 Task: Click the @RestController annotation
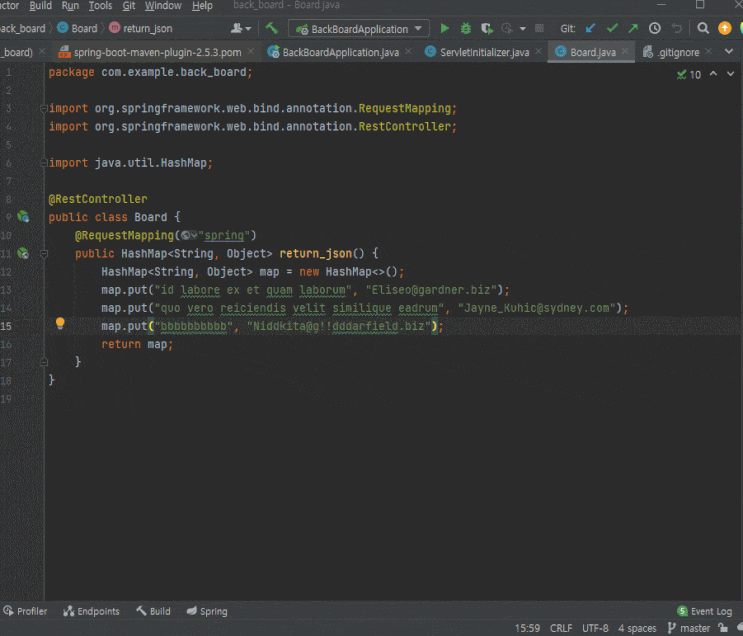pos(98,199)
